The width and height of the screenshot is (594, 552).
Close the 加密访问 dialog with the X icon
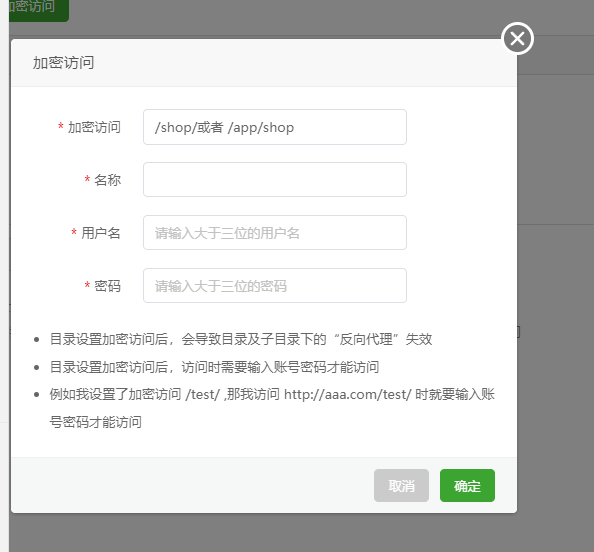pyautogui.click(x=517, y=38)
